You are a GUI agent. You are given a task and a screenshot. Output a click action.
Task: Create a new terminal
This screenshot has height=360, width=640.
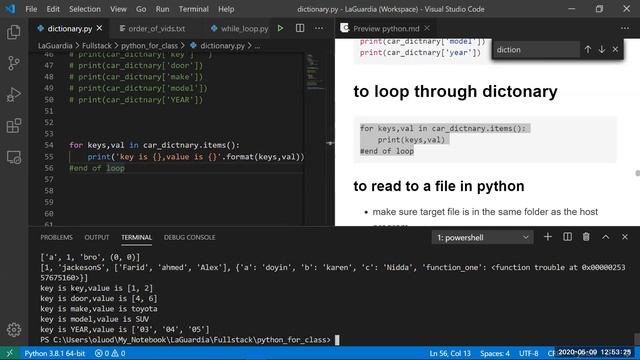(548, 237)
